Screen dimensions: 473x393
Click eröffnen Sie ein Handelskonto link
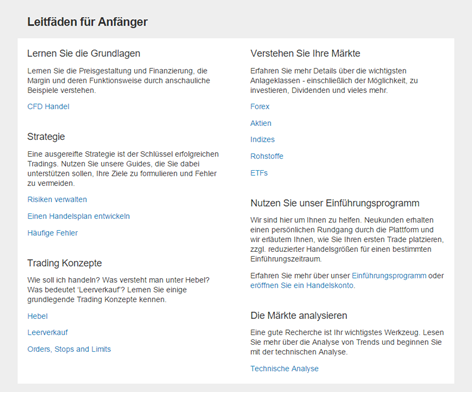[302, 286]
